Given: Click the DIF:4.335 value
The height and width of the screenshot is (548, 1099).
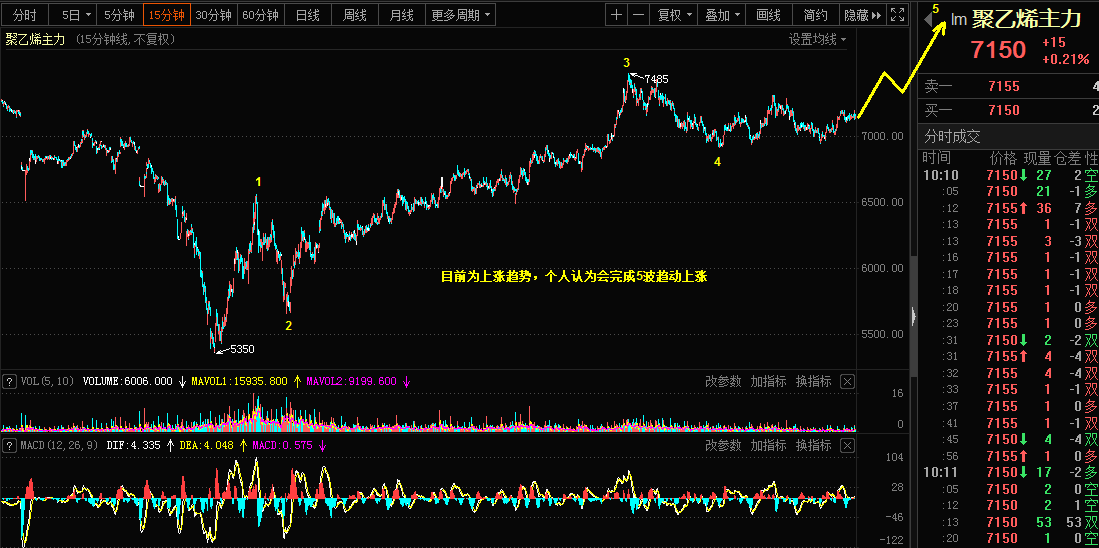Looking at the screenshot, I should (x=133, y=445).
